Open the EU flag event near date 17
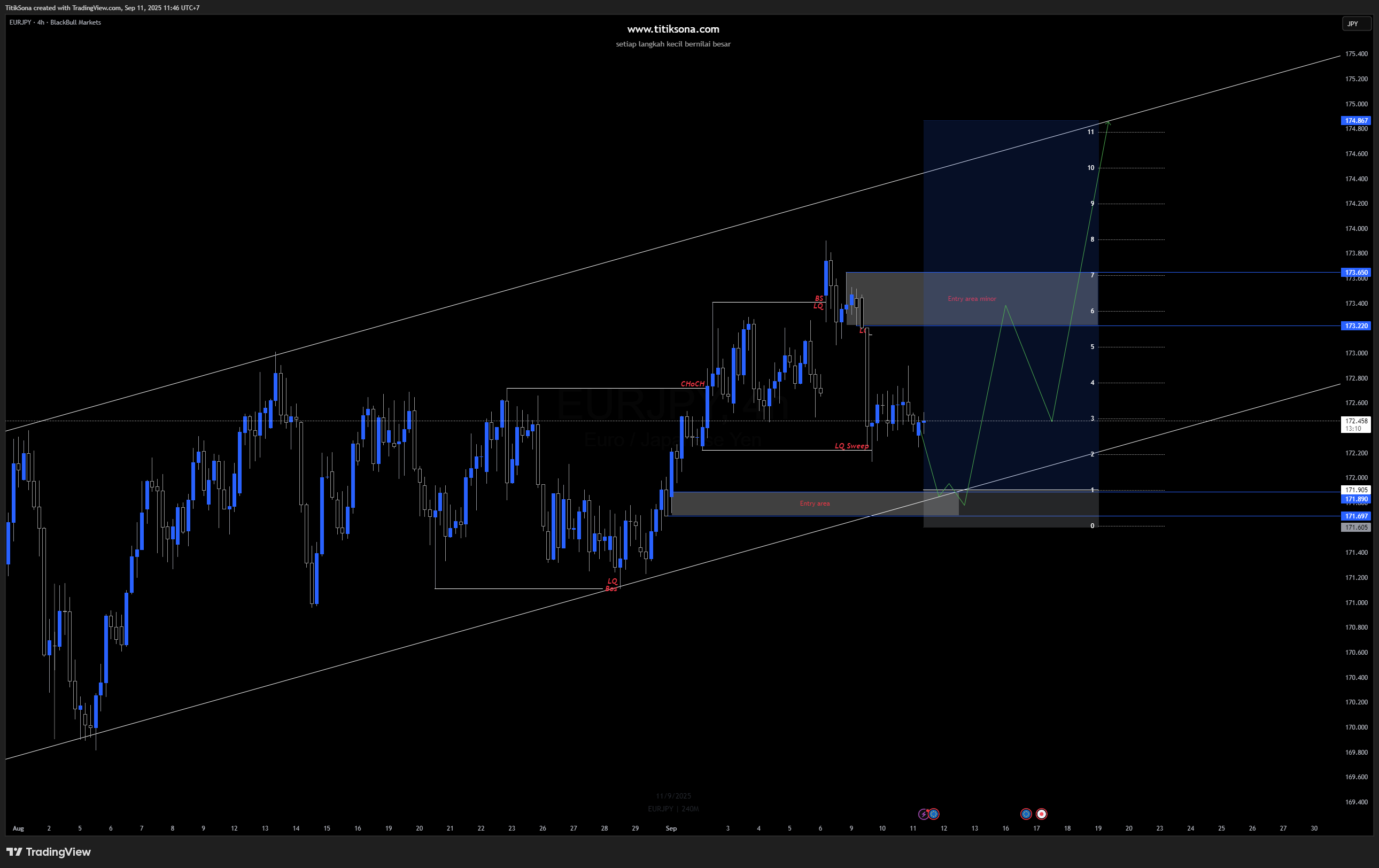1379x868 pixels. click(x=1026, y=813)
